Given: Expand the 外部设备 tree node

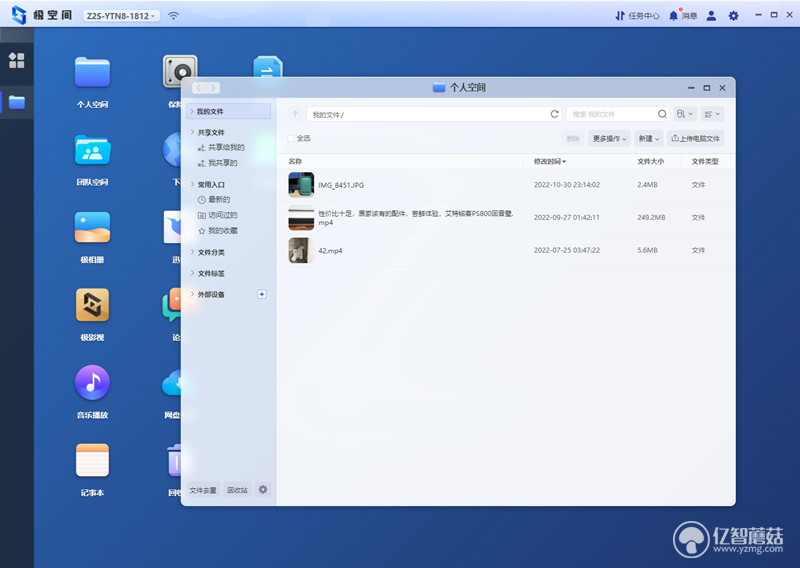Looking at the screenshot, I should [x=192, y=294].
